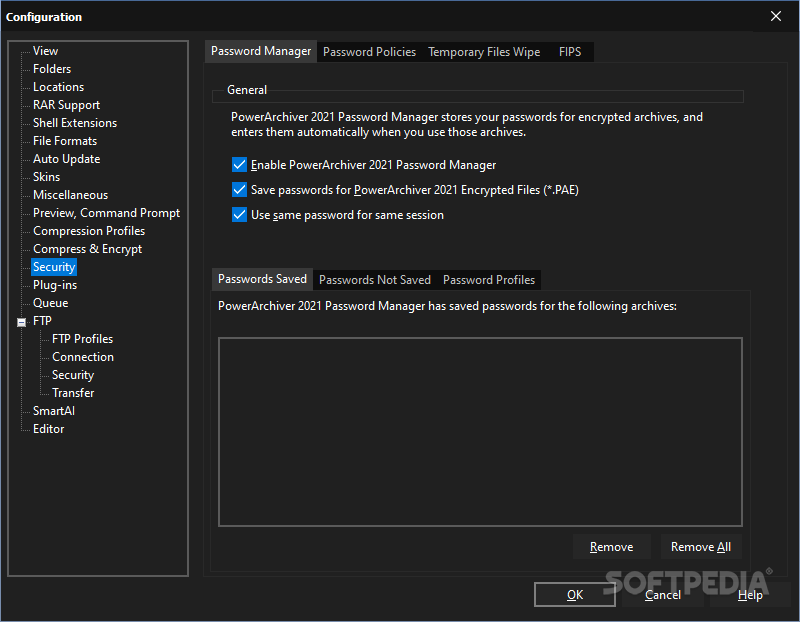Image resolution: width=800 pixels, height=622 pixels.
Task: Open Miscellaneous settings
Action: pyautogui.click(x=70, y=195)
